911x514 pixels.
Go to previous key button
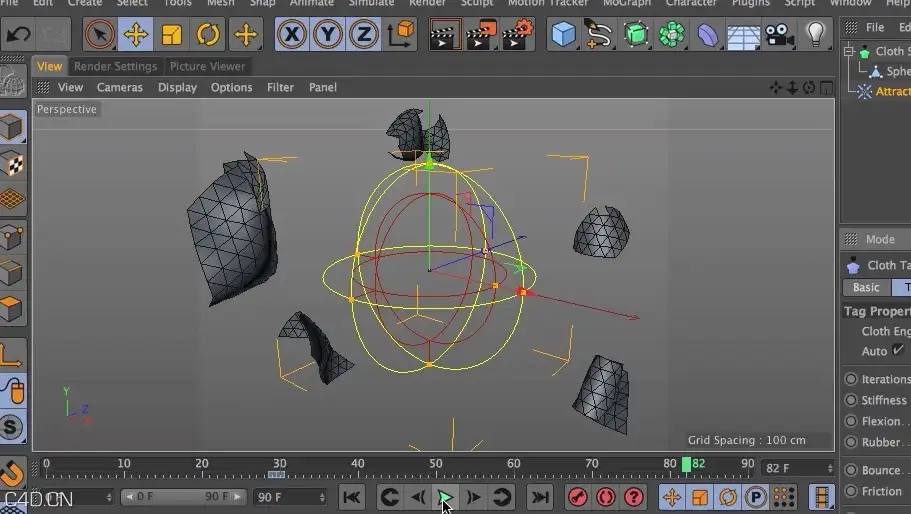pos(389,497)
